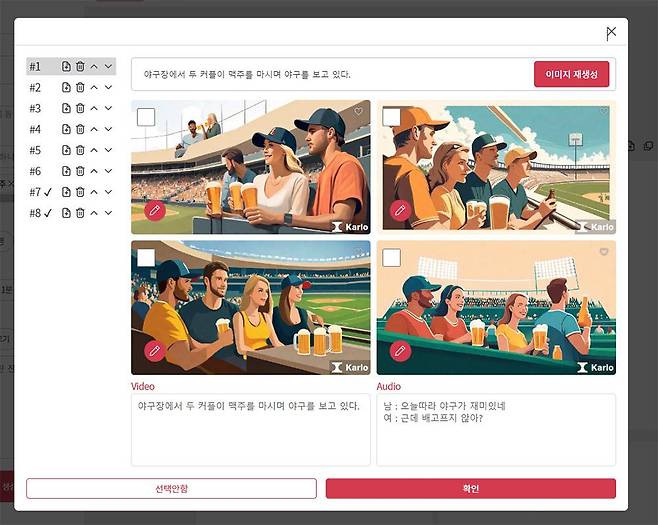Click the duplicate page icon for scene #1
Image resolution: width=658 pixels, height=525 pixels.
coord(66,66)
